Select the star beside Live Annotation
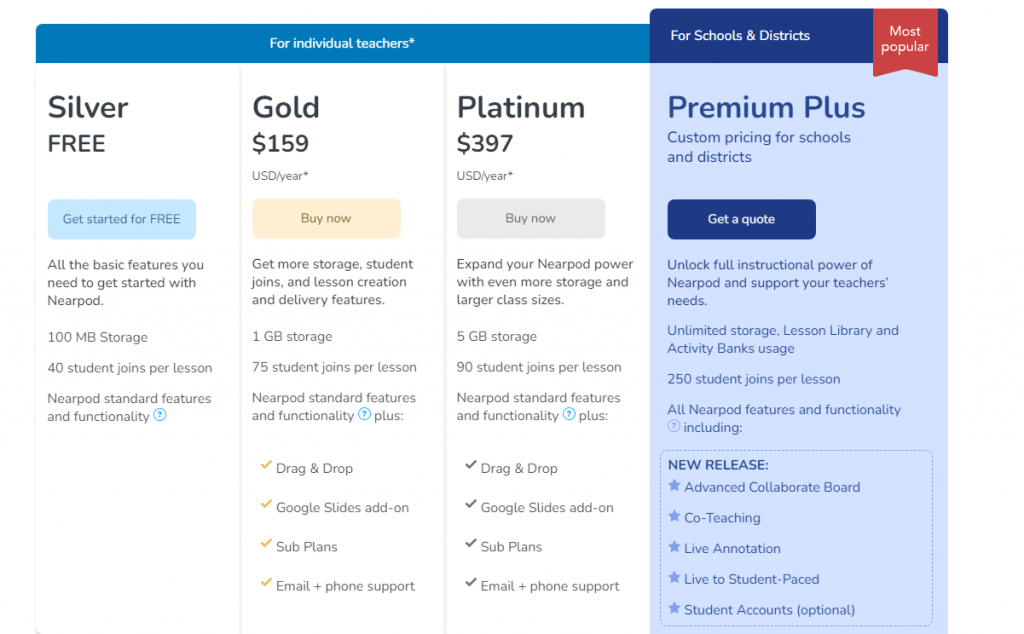 click(x=674, y=548)
